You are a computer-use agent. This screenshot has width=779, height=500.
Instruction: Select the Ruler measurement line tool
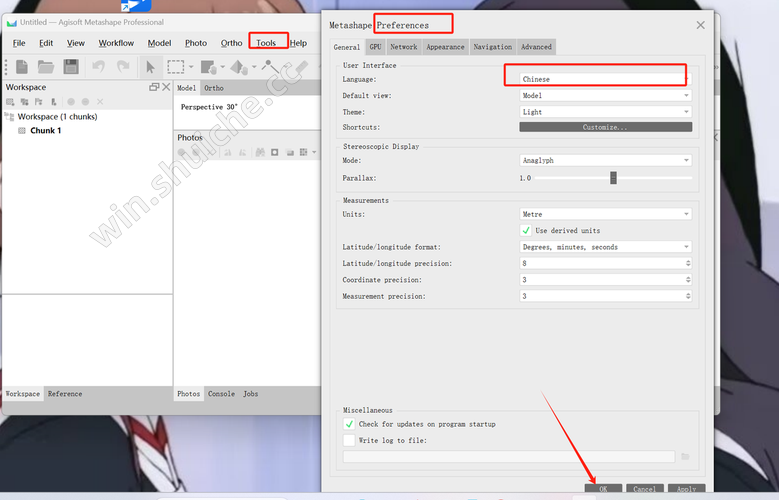click(x=270, y=66)
